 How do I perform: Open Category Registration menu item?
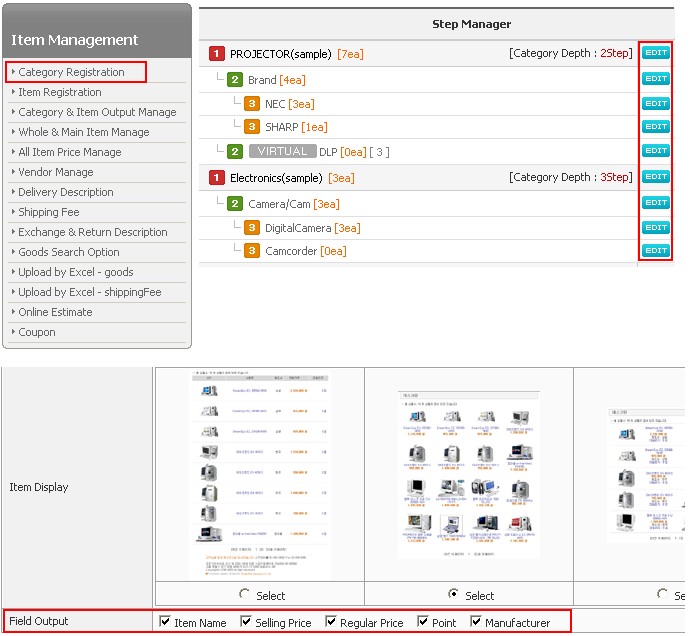[x=71, y=72]
